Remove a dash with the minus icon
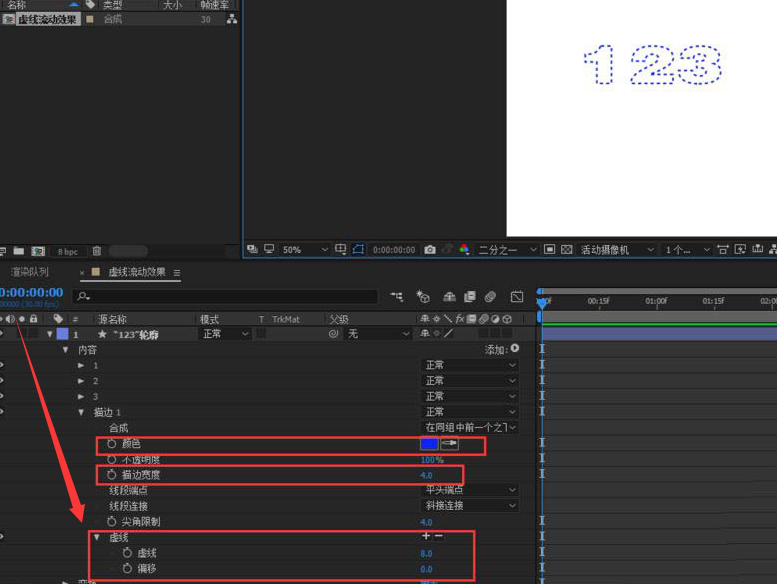The image size is (777, 584). [438, 537]
